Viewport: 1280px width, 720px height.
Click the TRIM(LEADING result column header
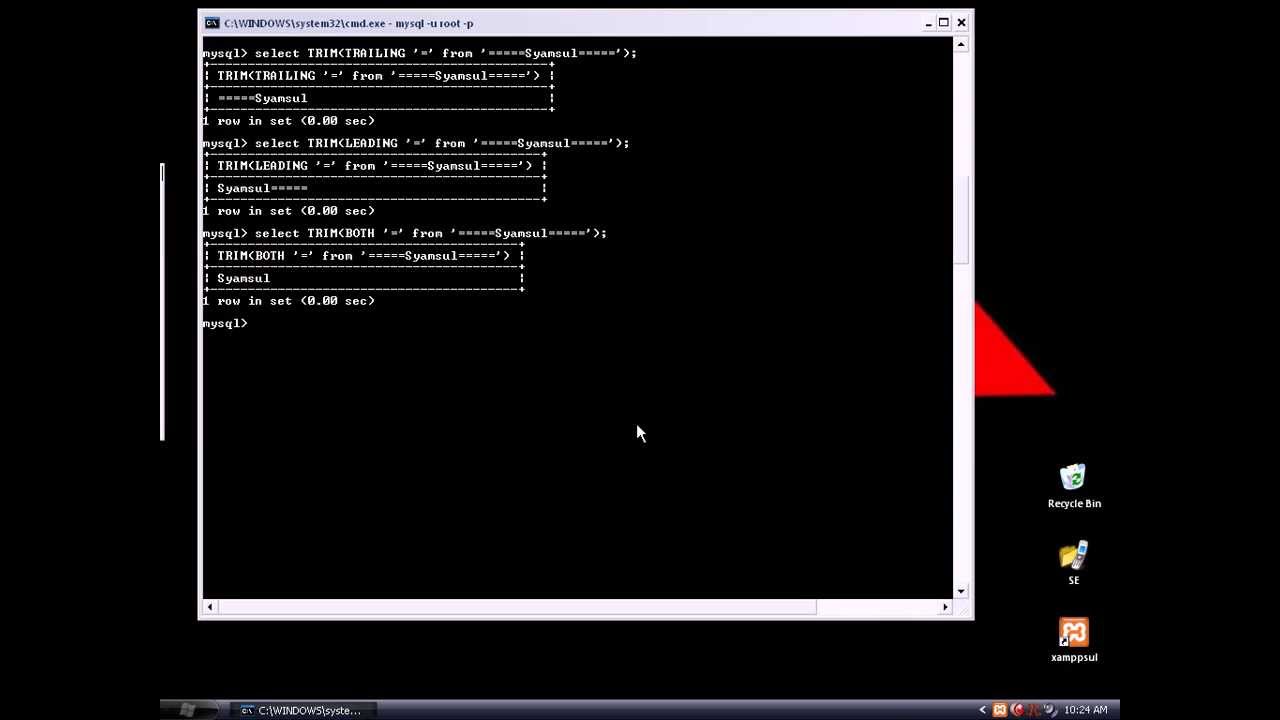pyautogui.click(x=375, y=166)
